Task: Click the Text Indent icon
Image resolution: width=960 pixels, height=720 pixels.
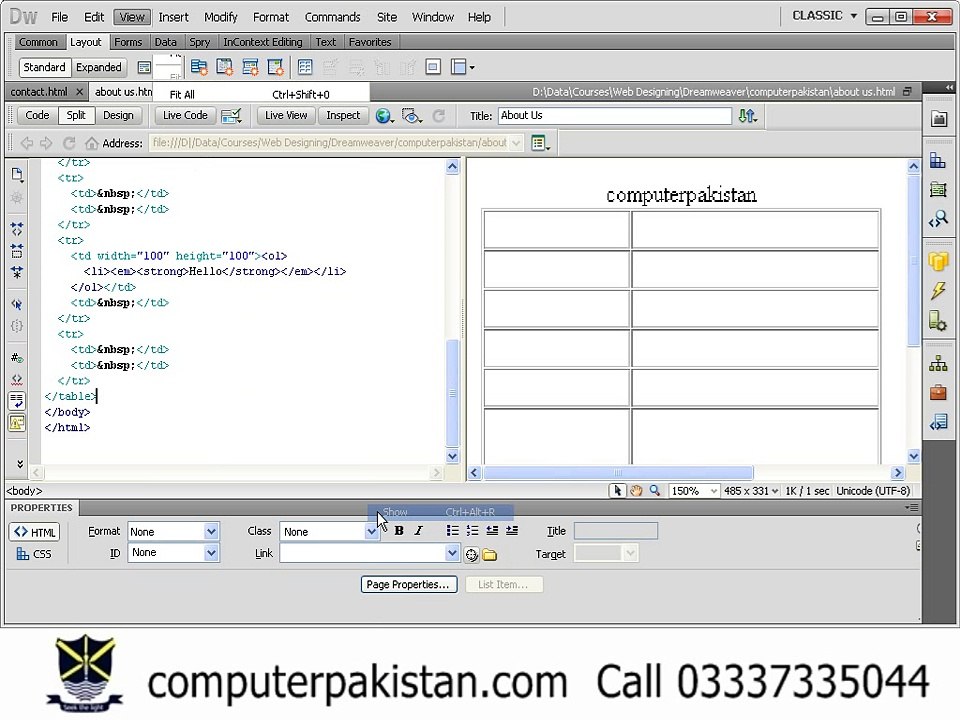Action: point(512,531)
